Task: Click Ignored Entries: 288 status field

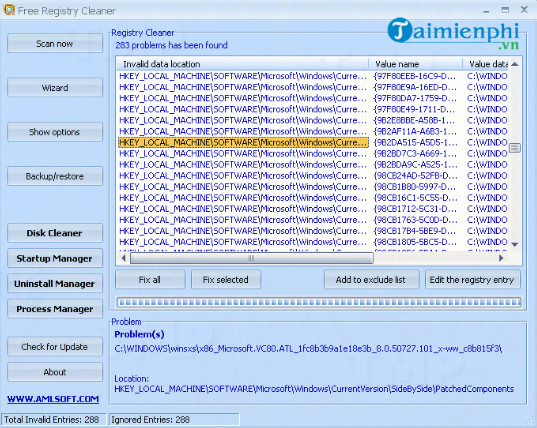Action: click(x=174, y=420)
